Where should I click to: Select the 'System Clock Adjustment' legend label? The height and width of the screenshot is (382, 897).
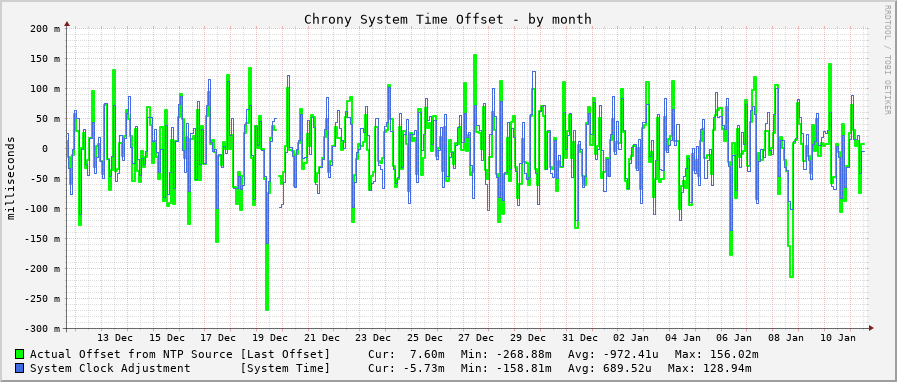[x=110, y=368]
